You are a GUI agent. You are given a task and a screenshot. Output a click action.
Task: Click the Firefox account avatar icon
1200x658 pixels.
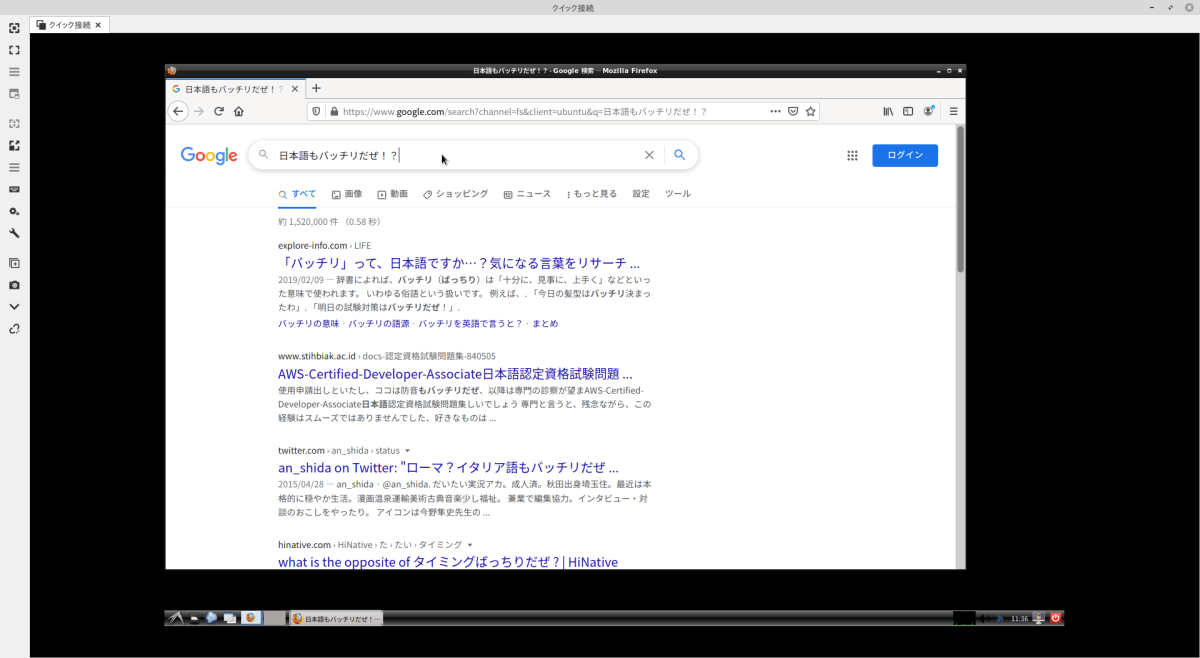[929, 111]
